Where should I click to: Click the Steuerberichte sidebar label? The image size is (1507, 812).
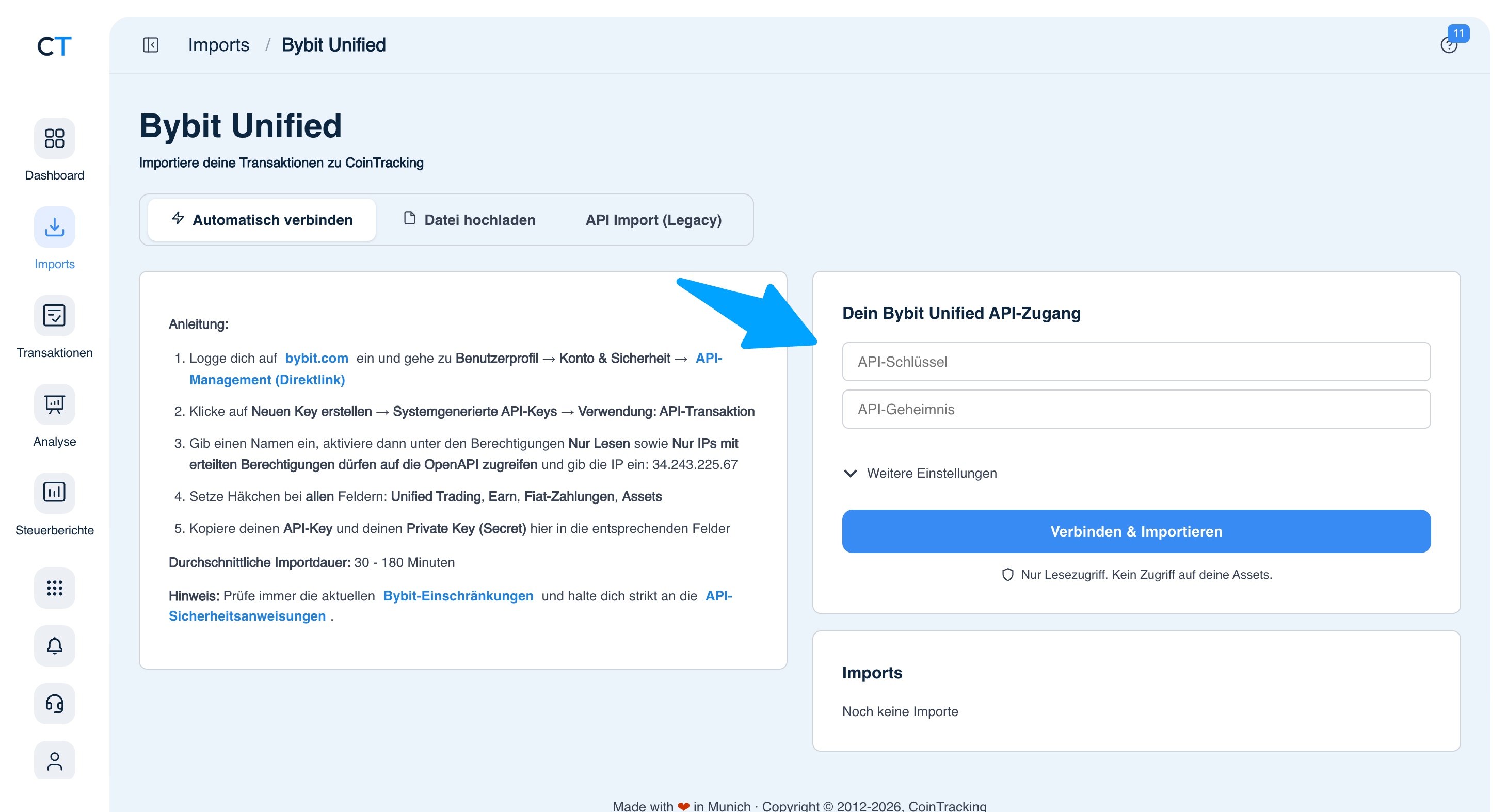[x=54, y=530]
